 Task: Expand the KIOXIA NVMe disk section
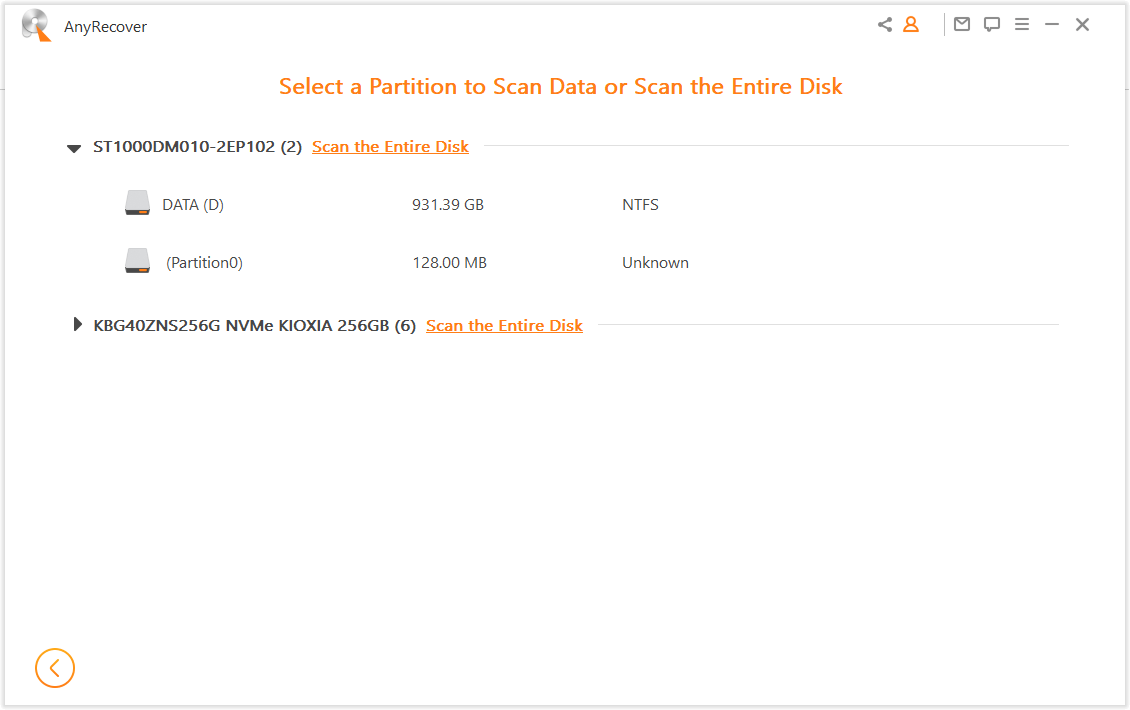(x=78, y=323)
